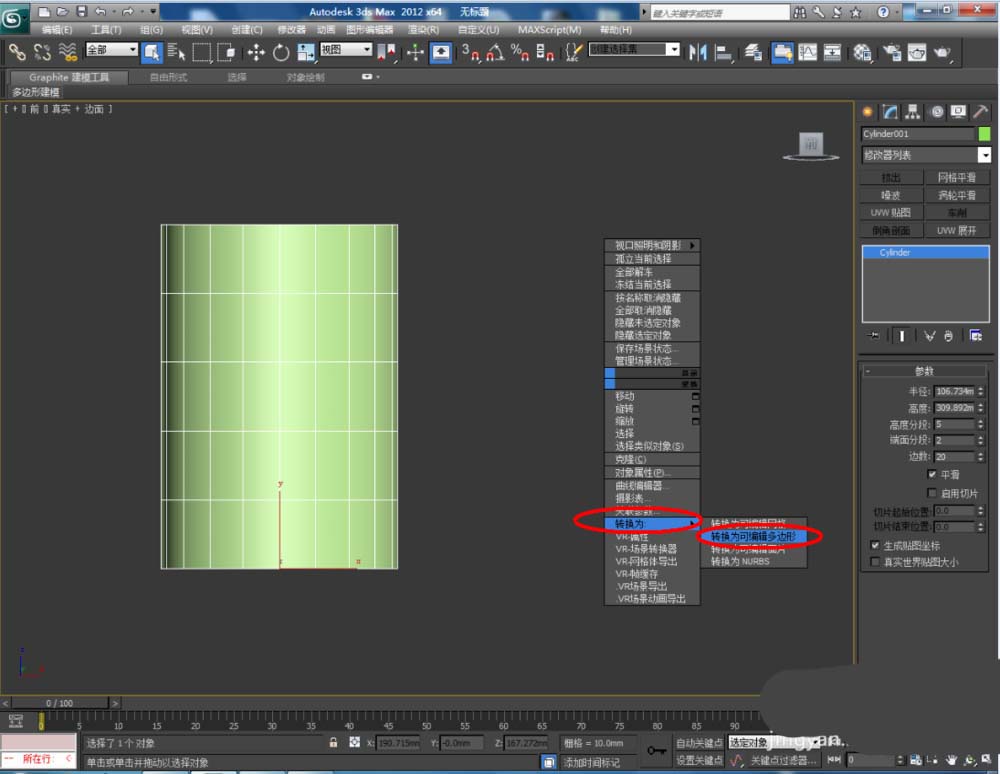The width and height of the screenshot is (1000, 774).
Task: Collapse the 参数 rollout header
Action: (x=924, y=371)
